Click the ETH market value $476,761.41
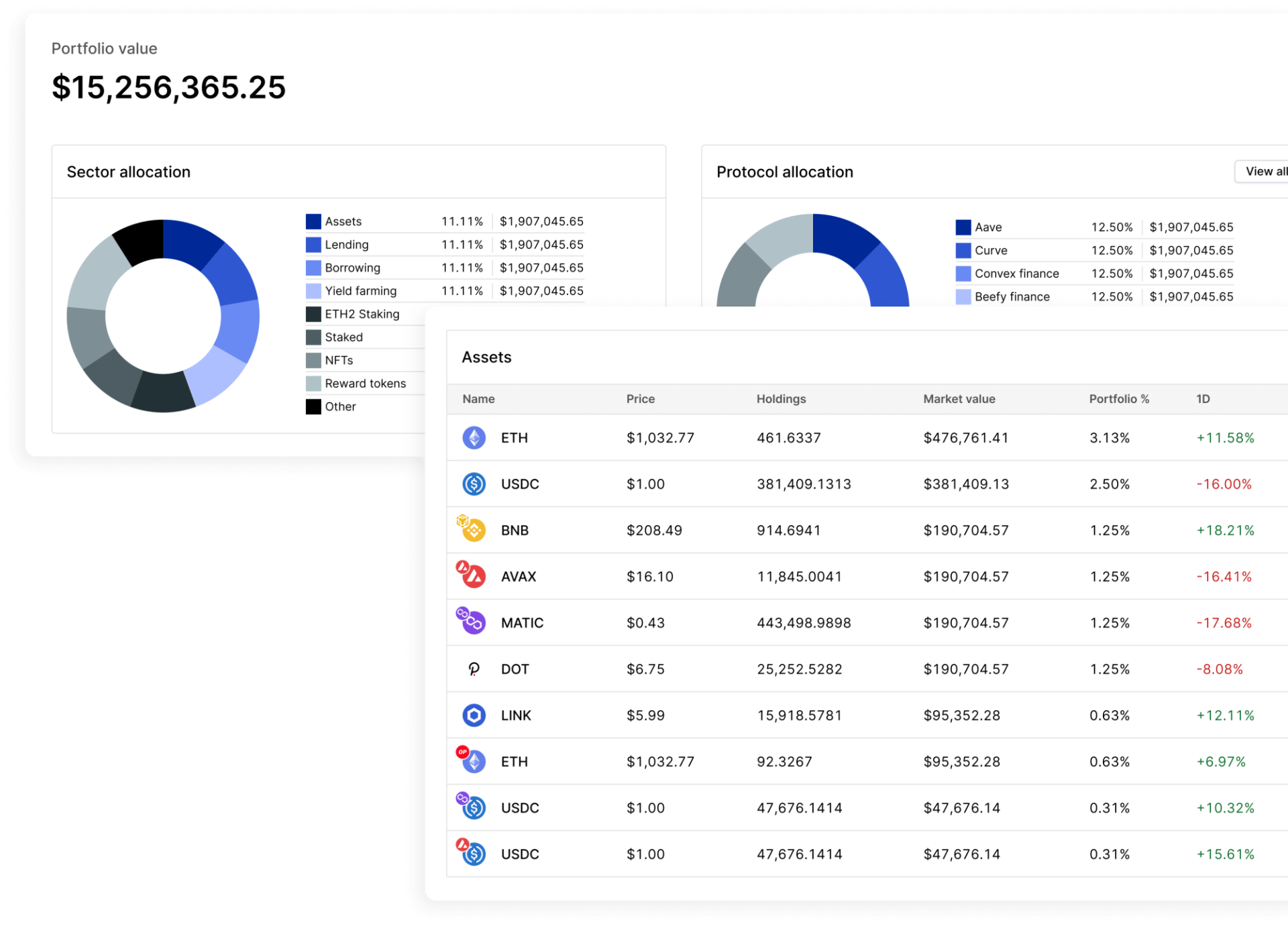The width and height of the screenshot is (1288, 926). [x=966, y=438]
